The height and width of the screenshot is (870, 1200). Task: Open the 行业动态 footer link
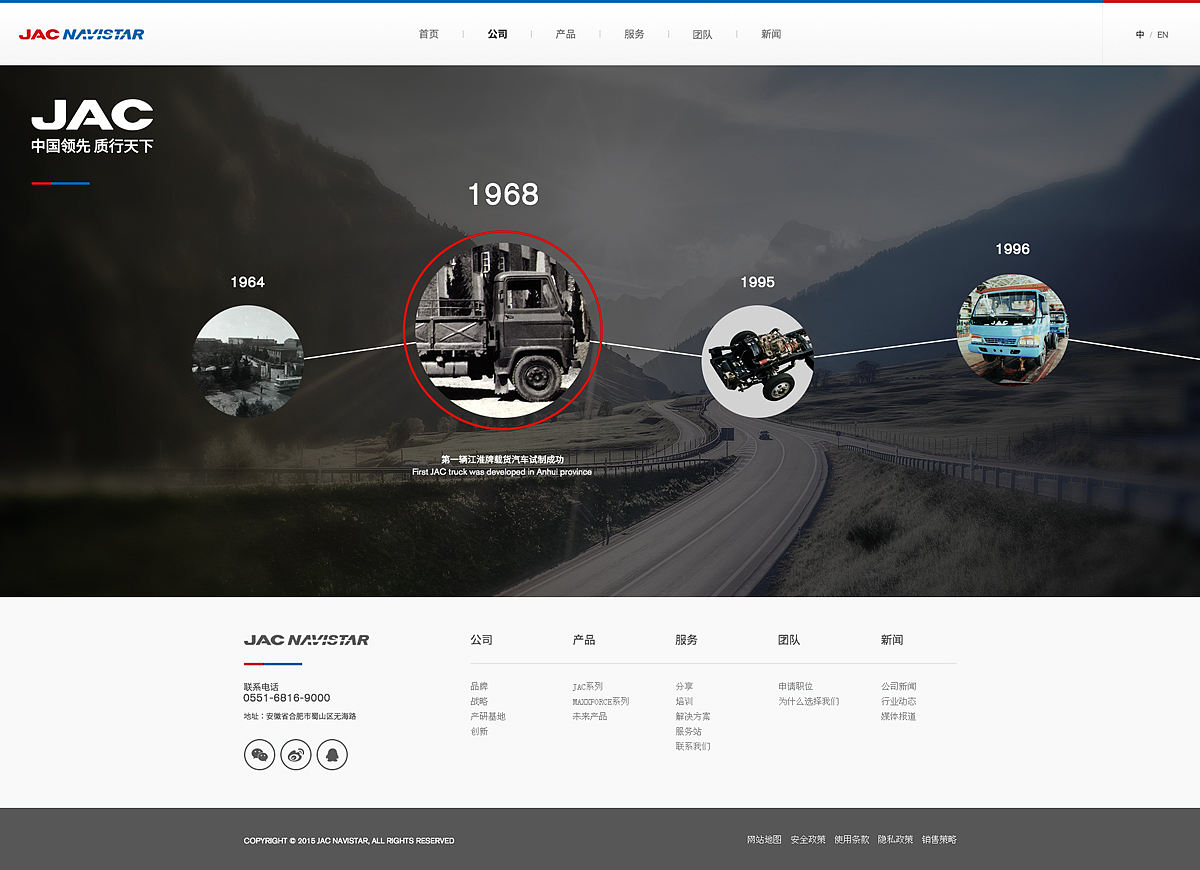(899, 702)
